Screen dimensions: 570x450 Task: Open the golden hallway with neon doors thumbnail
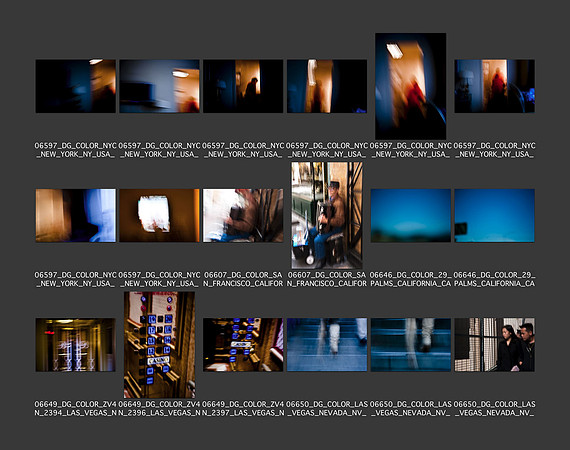click(x=76, y=345)
